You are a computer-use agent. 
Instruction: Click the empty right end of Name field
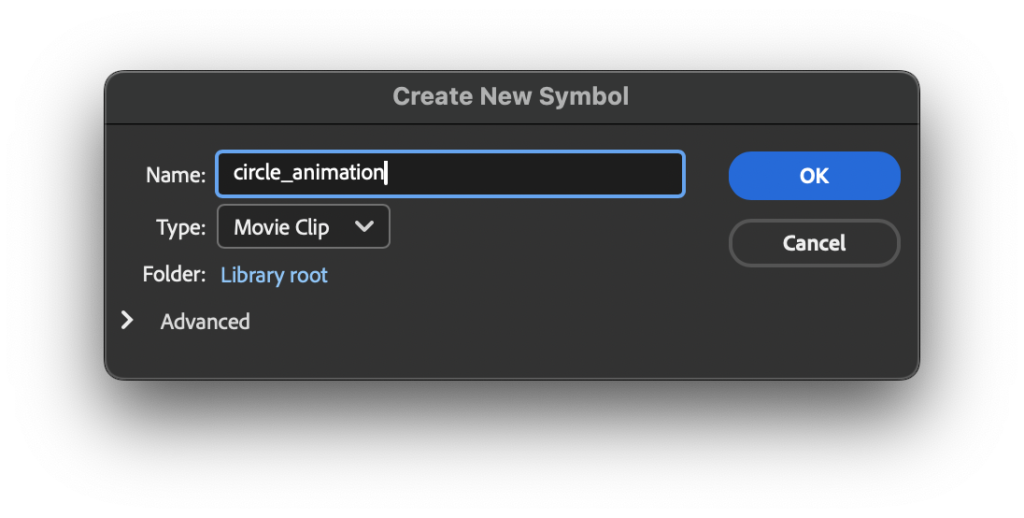[600, 174]
